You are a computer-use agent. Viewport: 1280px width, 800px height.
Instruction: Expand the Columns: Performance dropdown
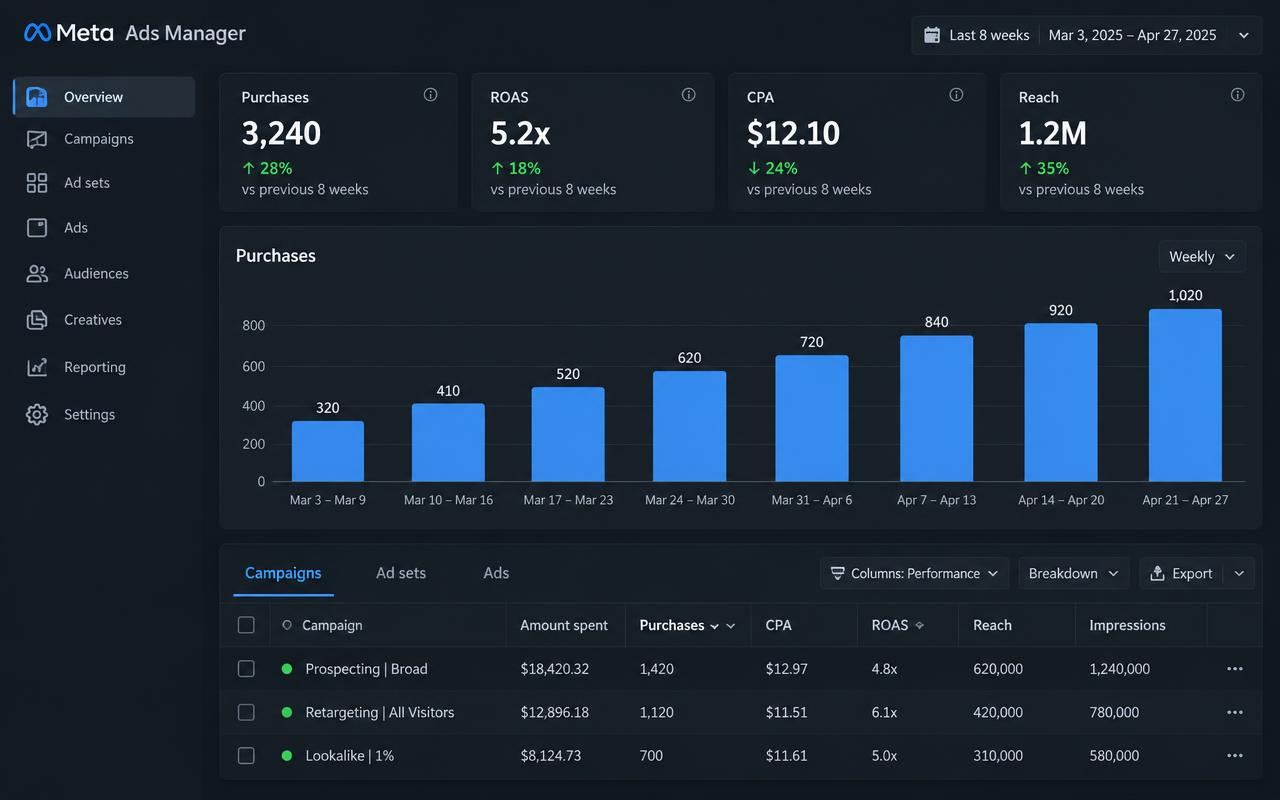pyautogui.click(x=914, y=574)
